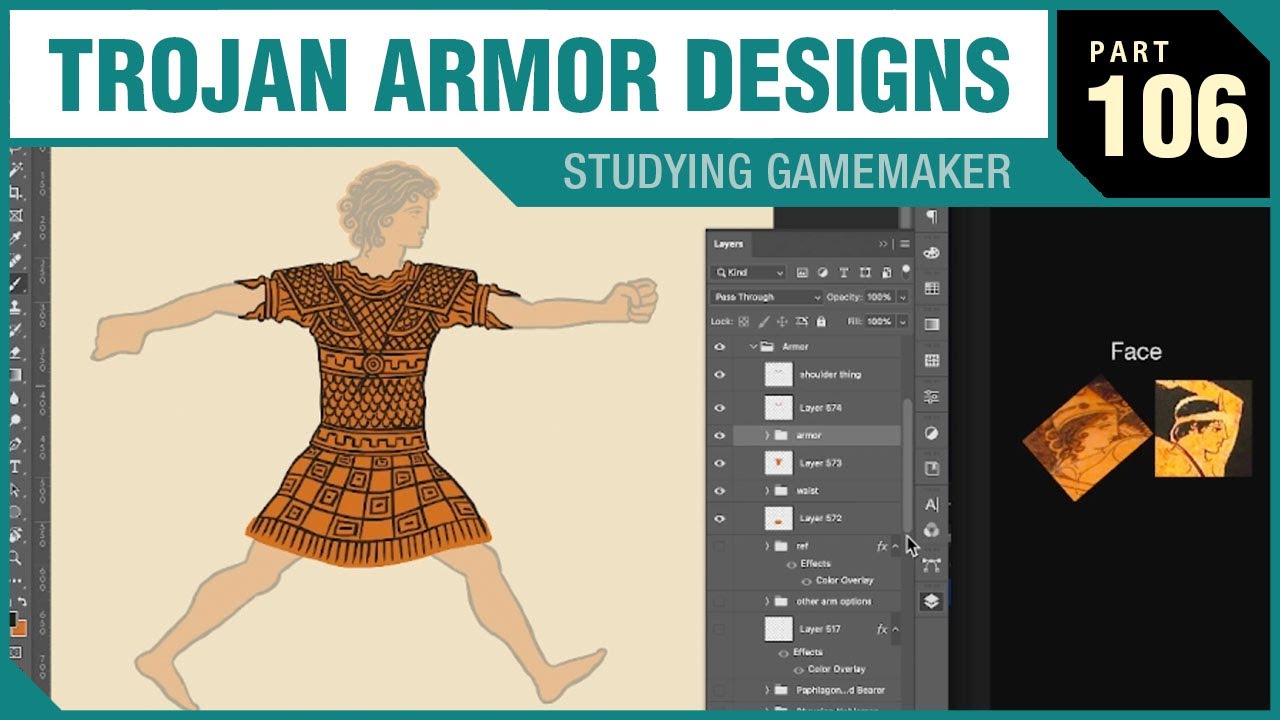Open the Swatches palette panel icon

pyautogui.click(x=931, y=288)
